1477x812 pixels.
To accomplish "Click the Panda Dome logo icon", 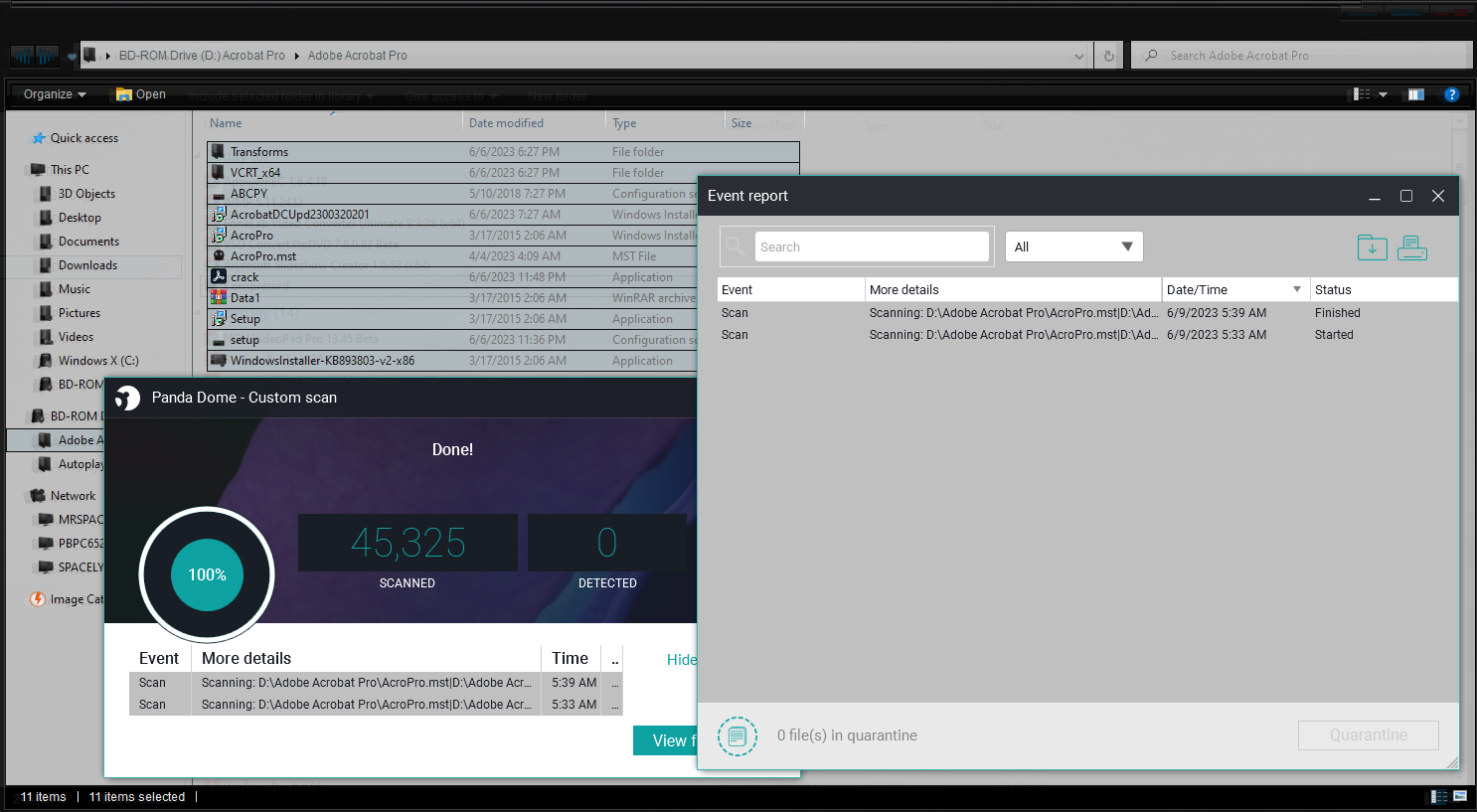I will 127,398.
